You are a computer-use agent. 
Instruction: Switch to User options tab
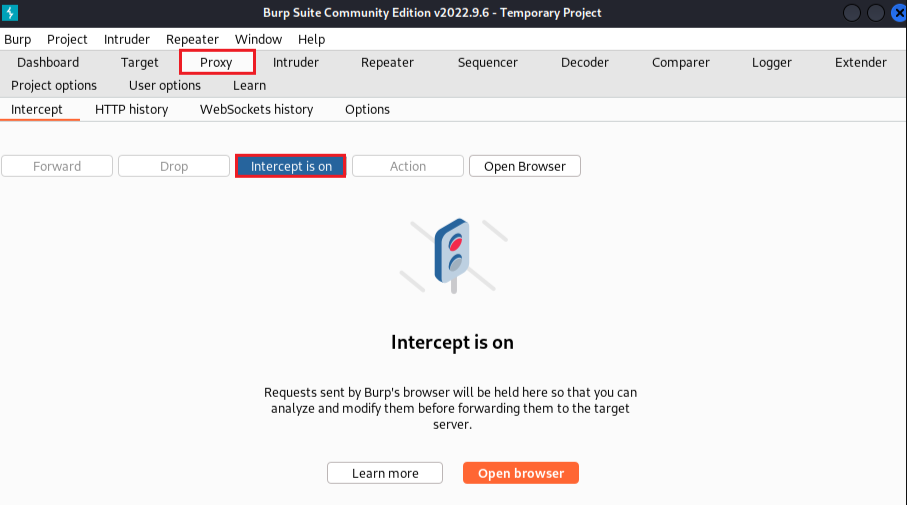point(165,86)
